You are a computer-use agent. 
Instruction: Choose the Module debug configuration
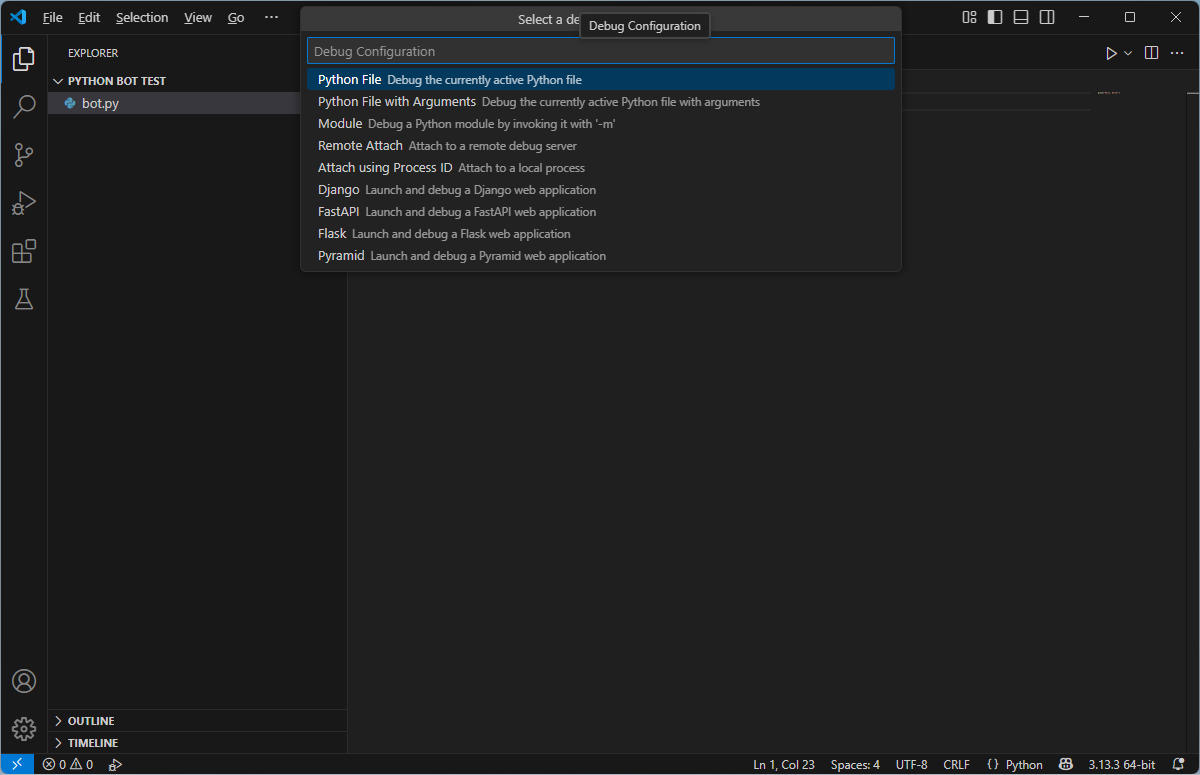click(601, 124)
